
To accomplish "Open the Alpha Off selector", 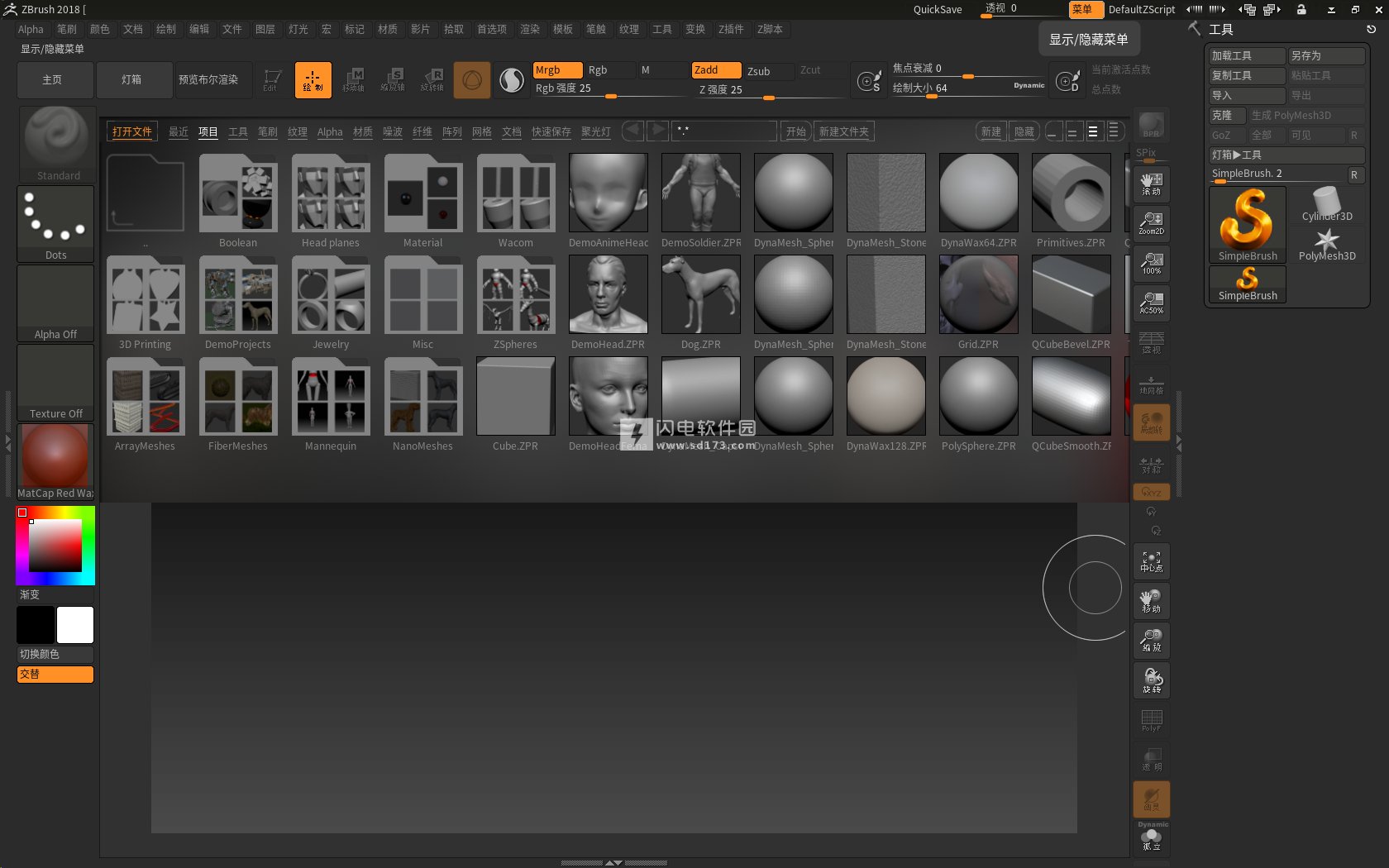I will (56, 303).
